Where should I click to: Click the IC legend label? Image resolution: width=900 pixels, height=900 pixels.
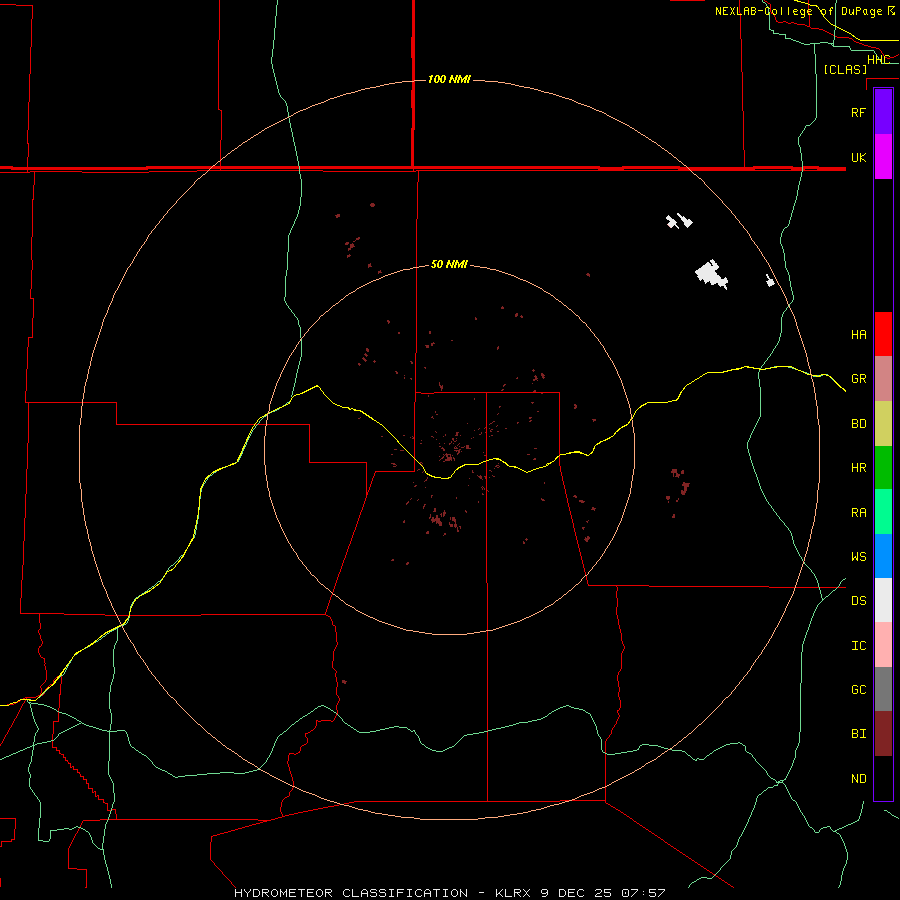[x=858, y=646]
